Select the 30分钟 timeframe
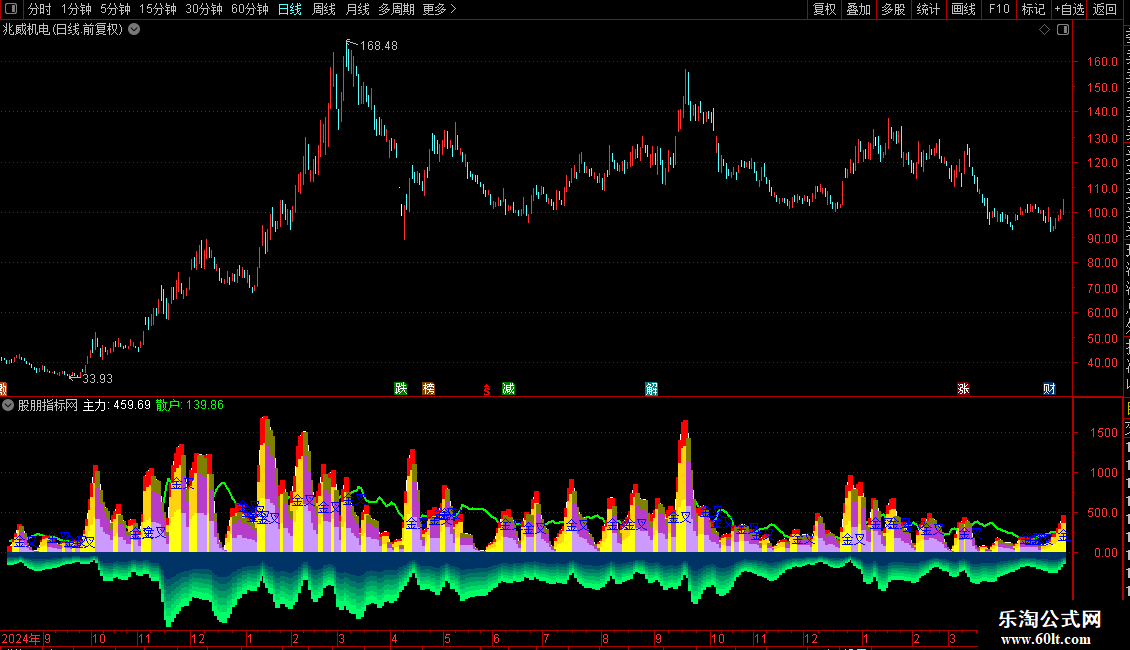 pos(204,9)
